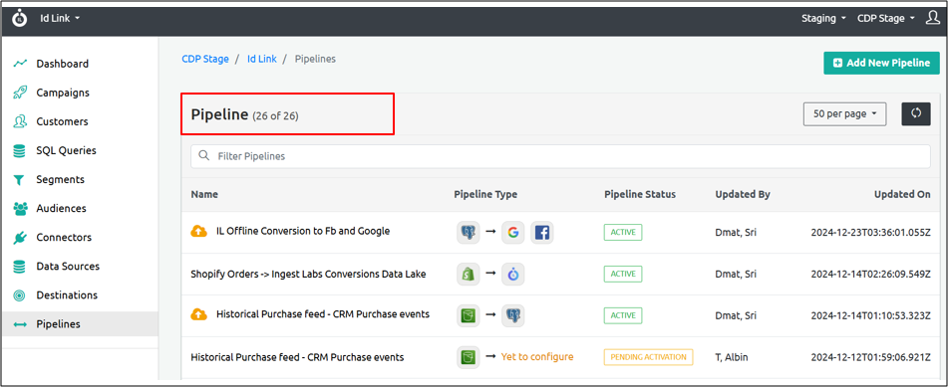
Task: Click the Name column header
Action: pos(204,195)
